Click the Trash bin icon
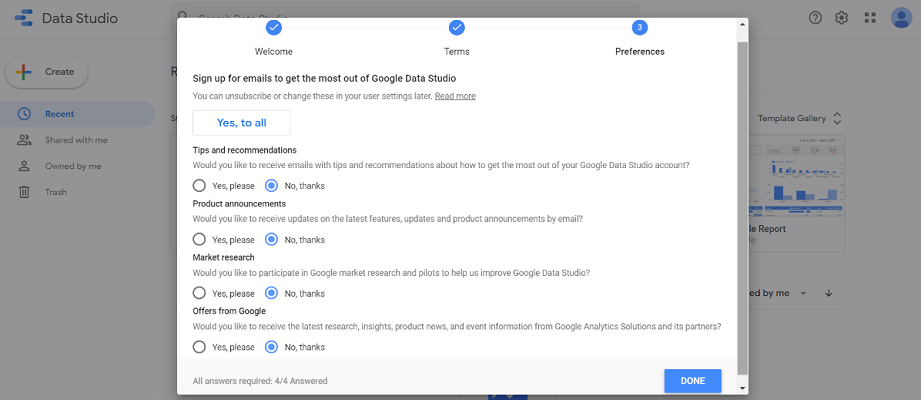Viewport: 921px width, 400px height. (x=24, y=192)
